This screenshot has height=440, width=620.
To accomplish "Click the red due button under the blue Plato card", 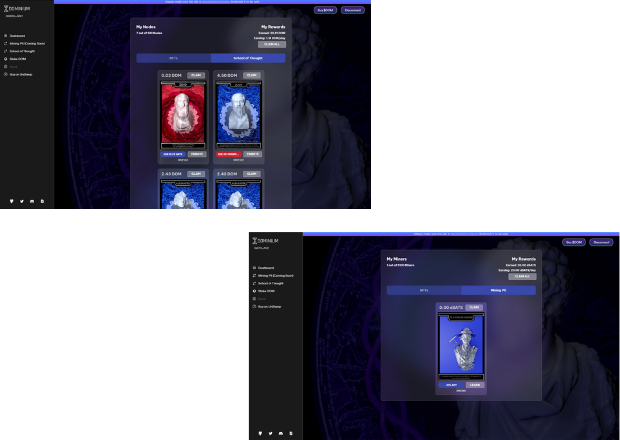I will pos(229,154).
